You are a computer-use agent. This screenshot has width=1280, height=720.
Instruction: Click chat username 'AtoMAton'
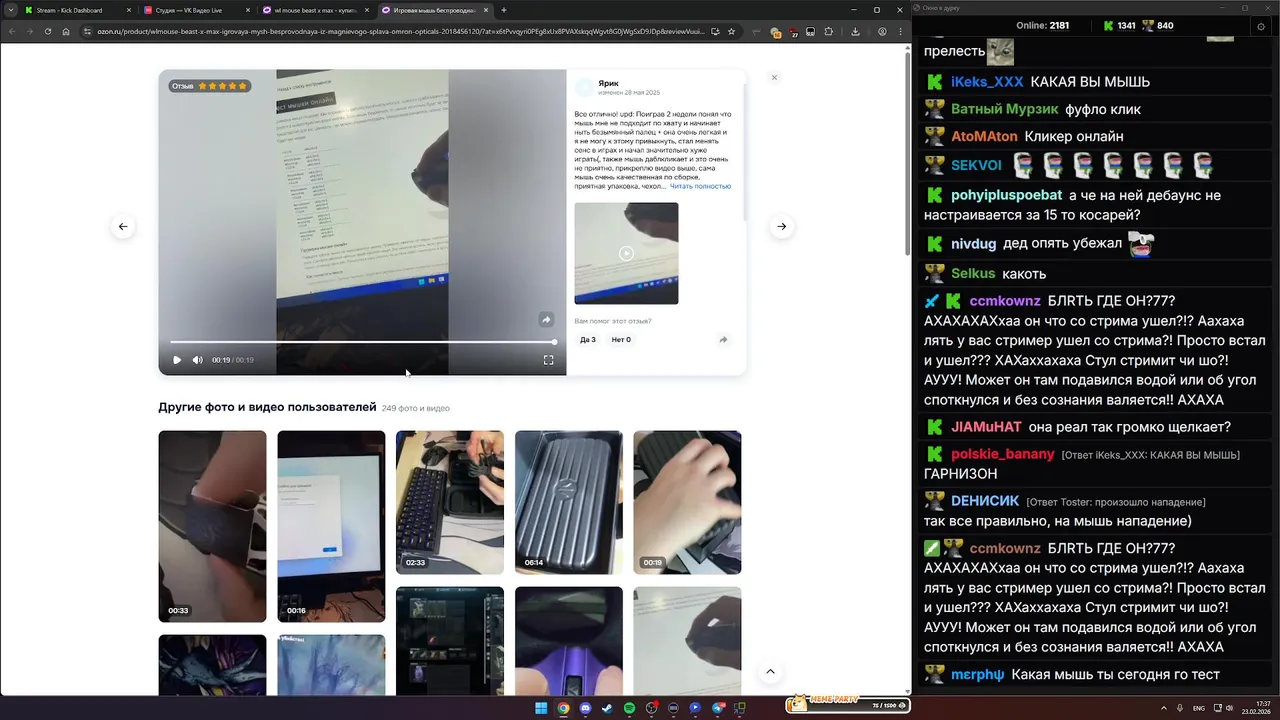tap(984, 136)
